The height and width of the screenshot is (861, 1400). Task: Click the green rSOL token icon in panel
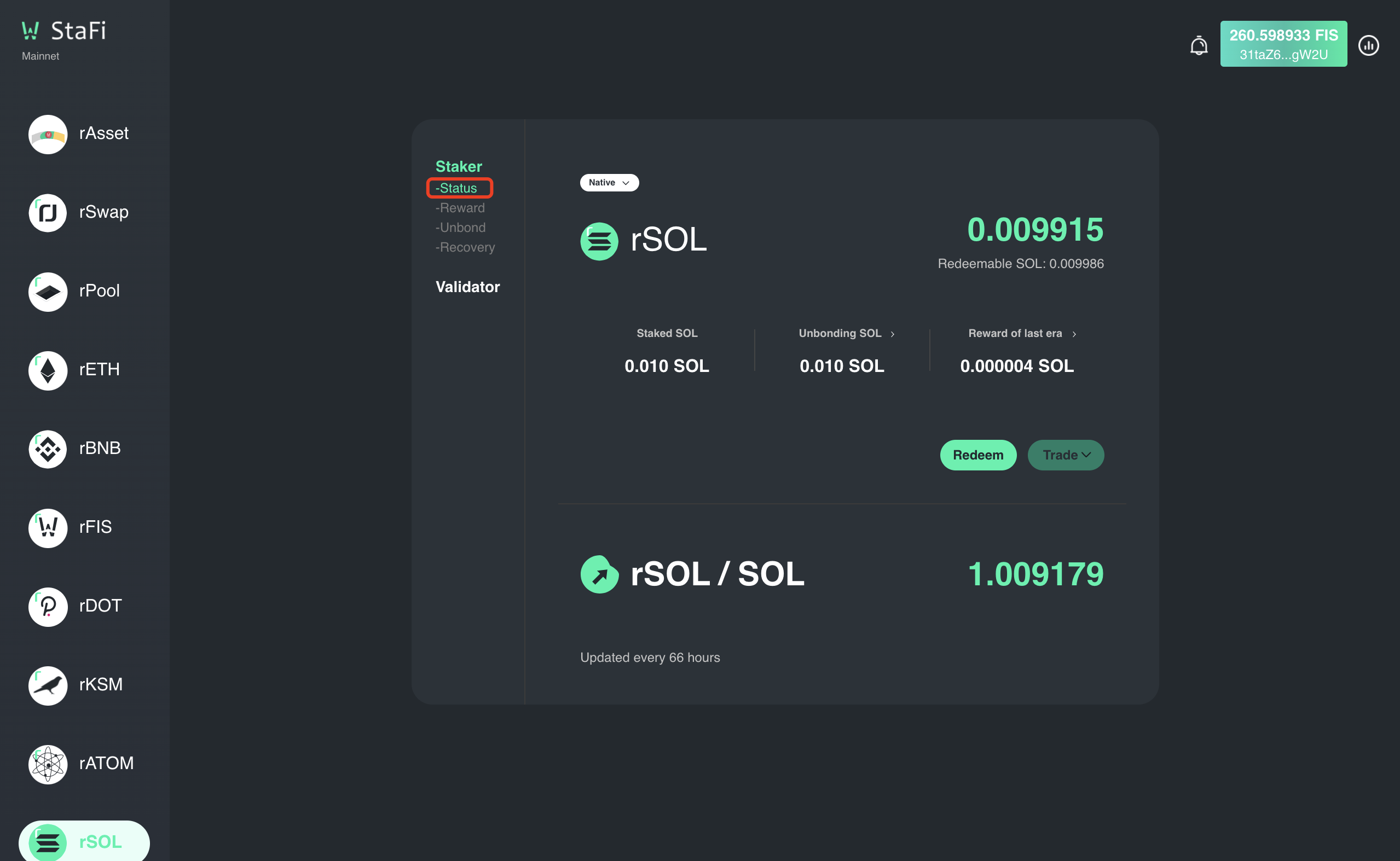pyautogui.click(x=599, y=241)
